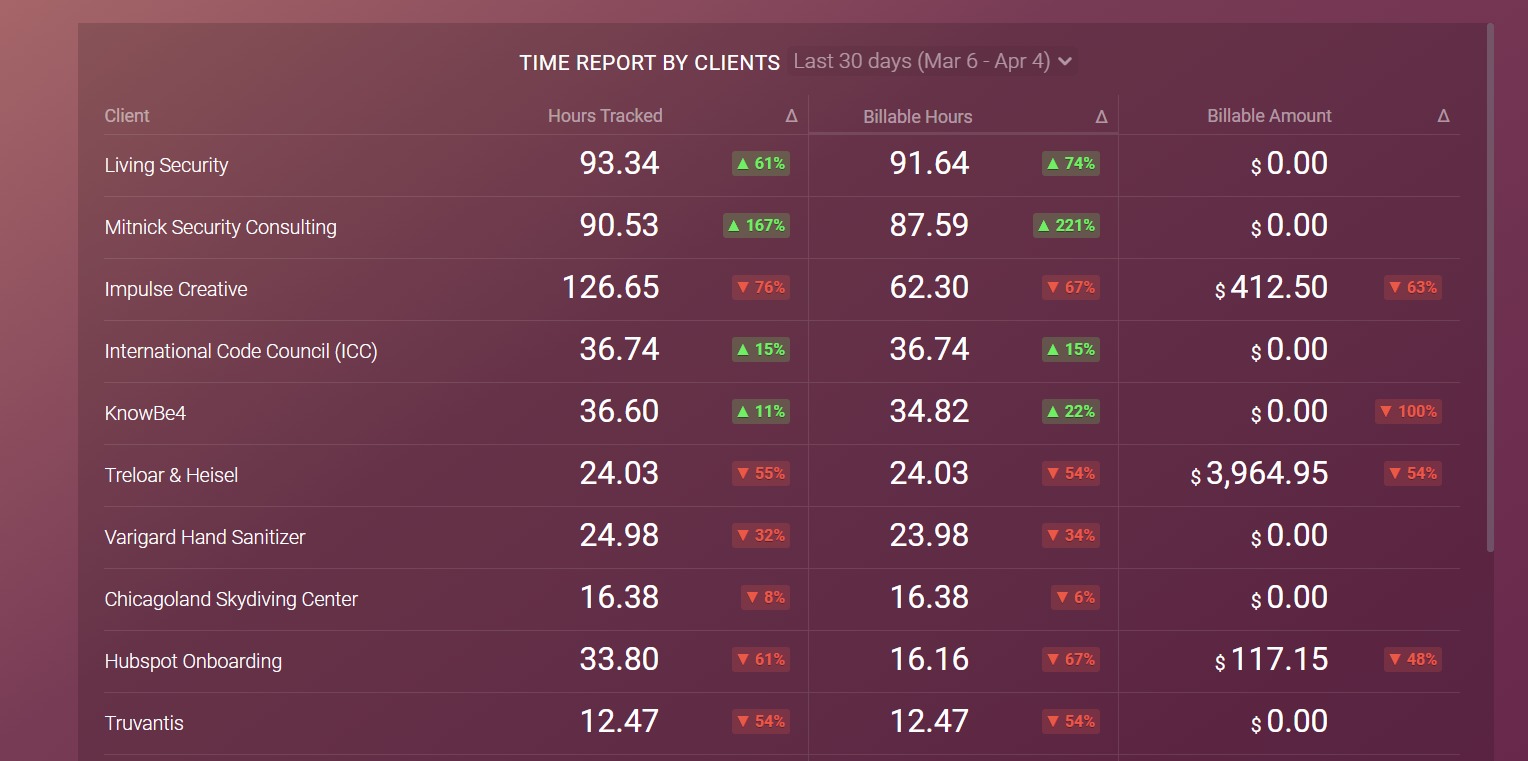This screenshot has width=1528, height=761.
Task: Click delta symbol next to Billable Hours
Action: [1101, 117]
